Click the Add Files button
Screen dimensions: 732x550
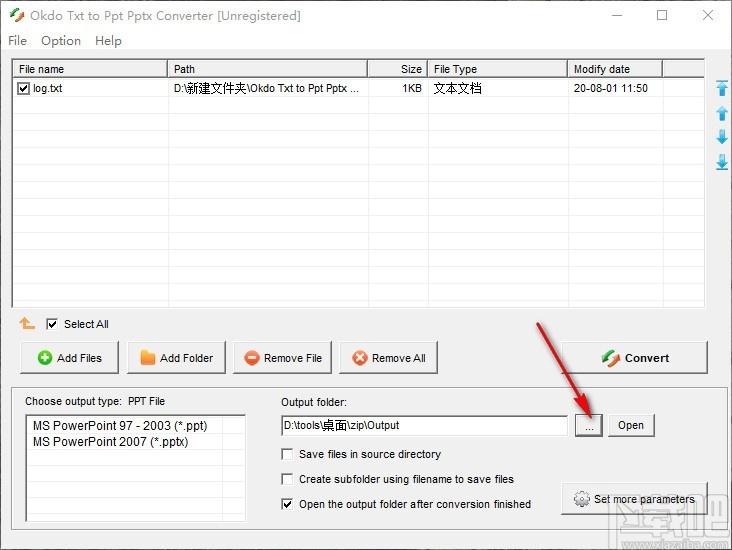coord(70,358)
